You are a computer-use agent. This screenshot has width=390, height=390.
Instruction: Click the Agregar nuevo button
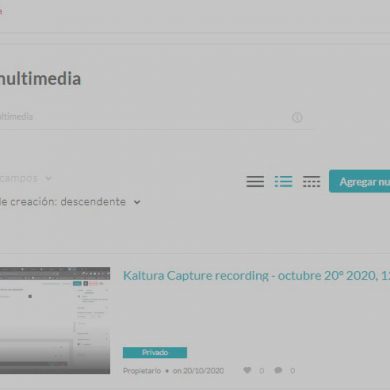359,181
